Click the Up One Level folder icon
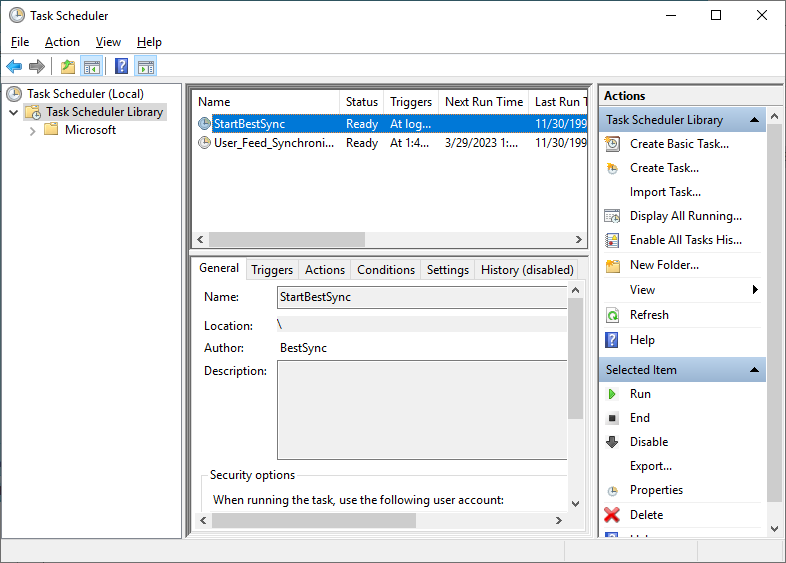This screenshot has width=786, height=563. [x=68, y=66]
